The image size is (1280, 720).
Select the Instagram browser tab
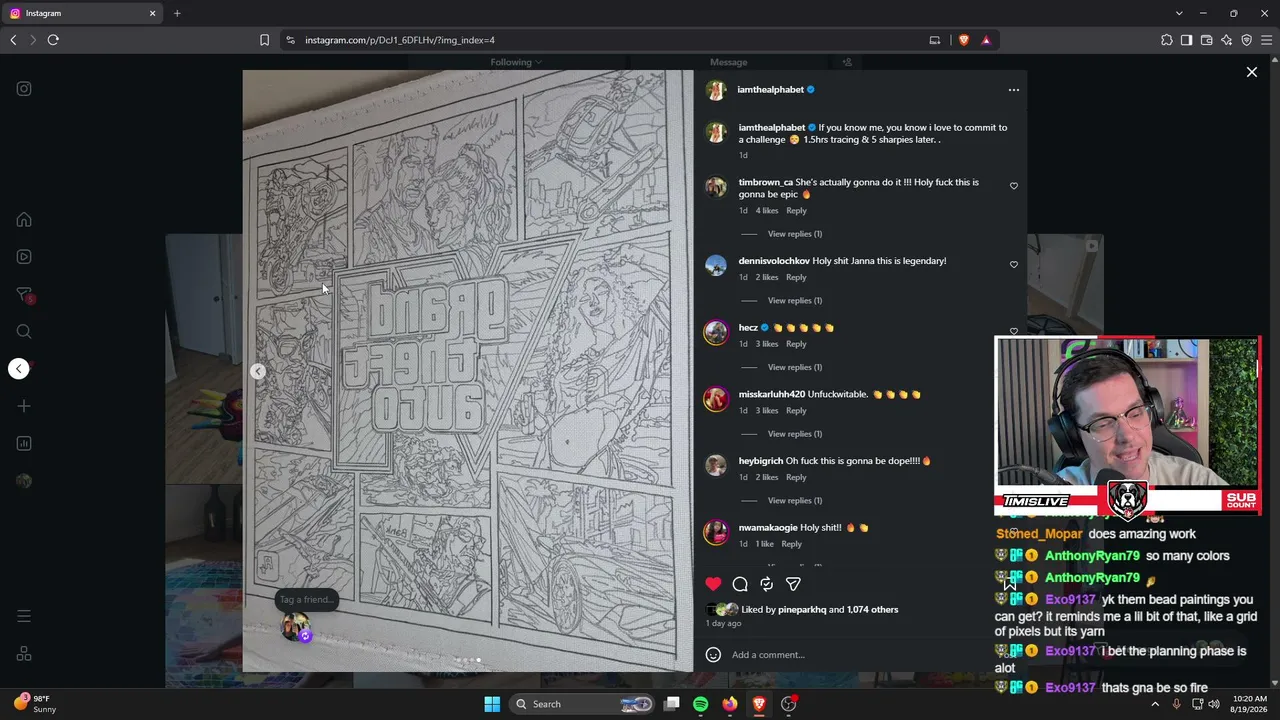click(x=83, y=13)
